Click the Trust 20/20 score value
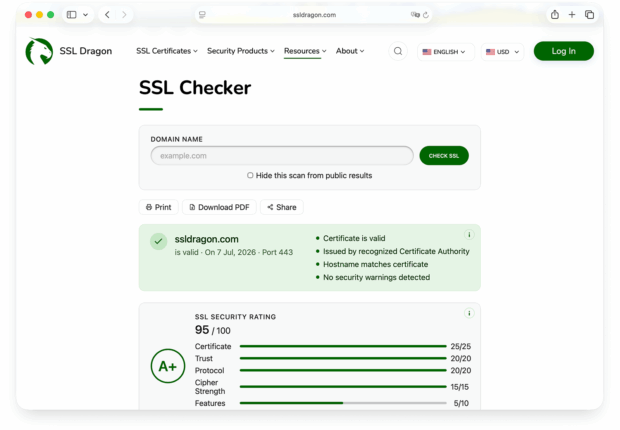620x430 pixels. pyautogui.click(x=461, y=358)
